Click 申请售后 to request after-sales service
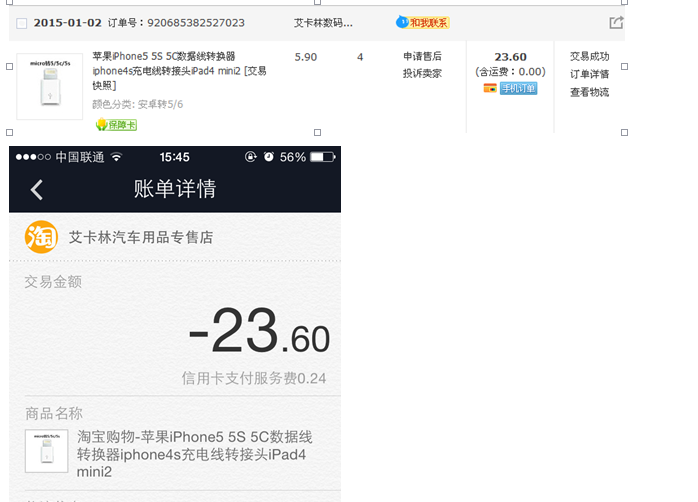 coord(422,57)
